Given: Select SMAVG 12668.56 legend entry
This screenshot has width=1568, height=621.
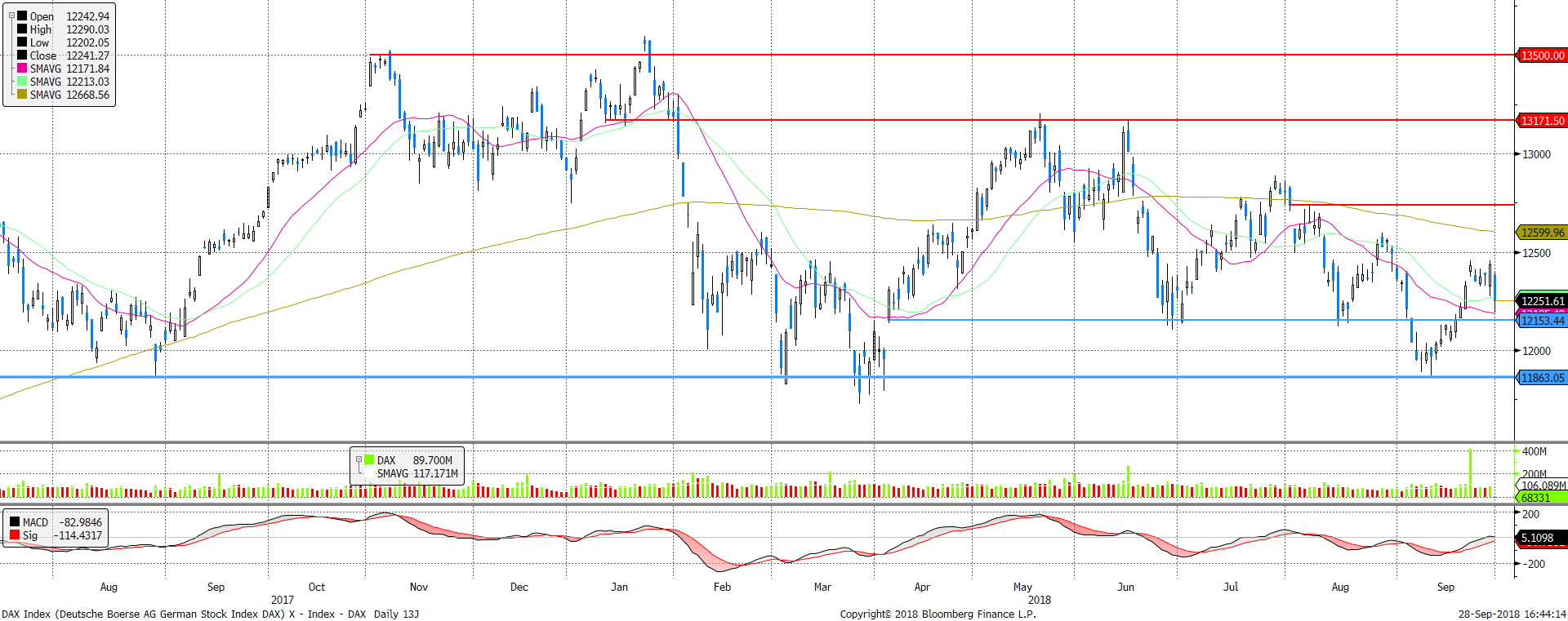Looking at the screenshot, I should (x=69, y=95).
